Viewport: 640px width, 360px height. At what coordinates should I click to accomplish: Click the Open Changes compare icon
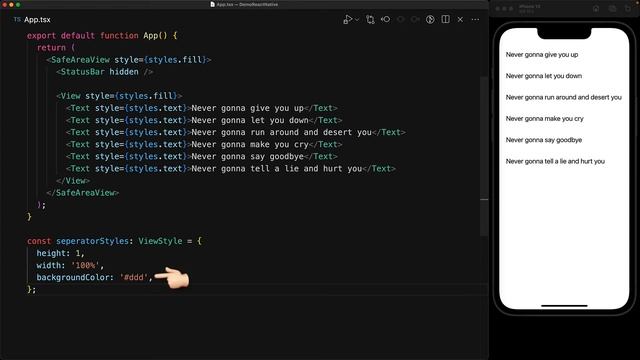pyautogui.click(x=370, y=20)
